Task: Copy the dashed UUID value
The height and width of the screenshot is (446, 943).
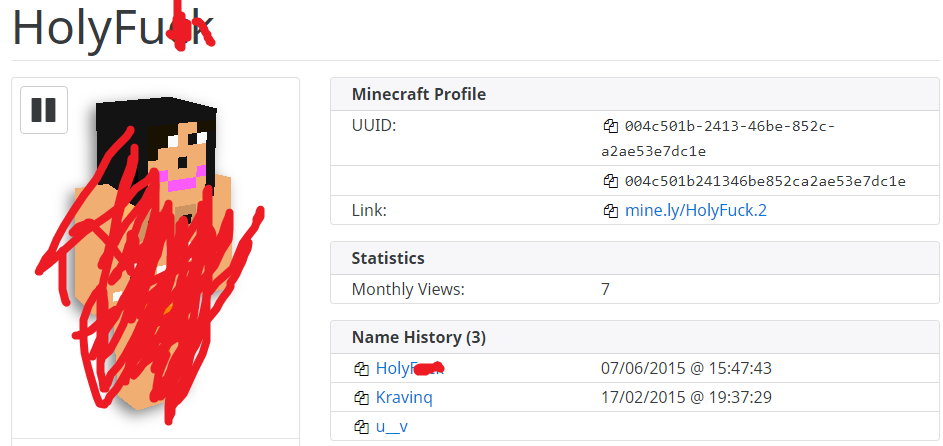Action: coord(610,126)
